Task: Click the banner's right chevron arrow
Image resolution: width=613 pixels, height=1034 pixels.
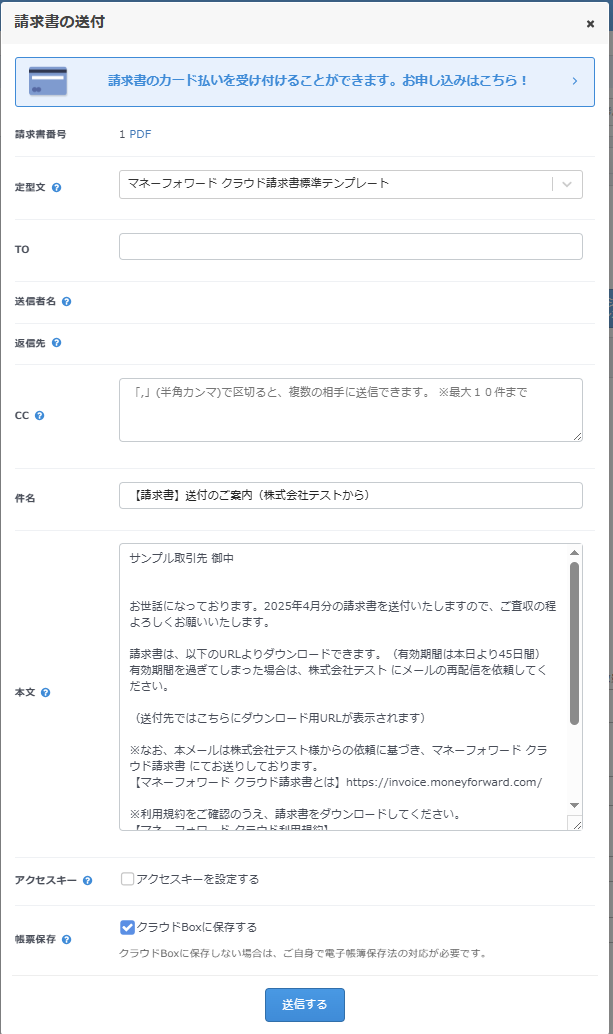Action: pyautogui.click(x=575, y=81)
